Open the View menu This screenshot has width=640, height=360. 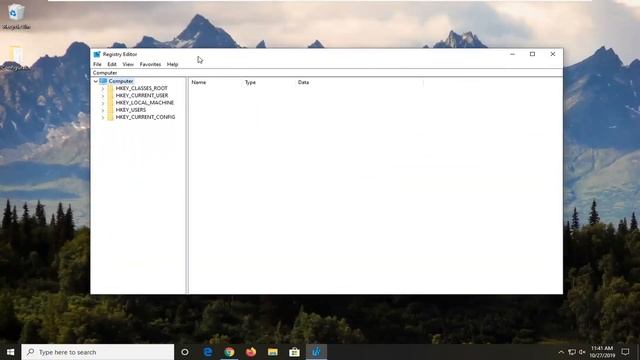(x=128, y=64)
